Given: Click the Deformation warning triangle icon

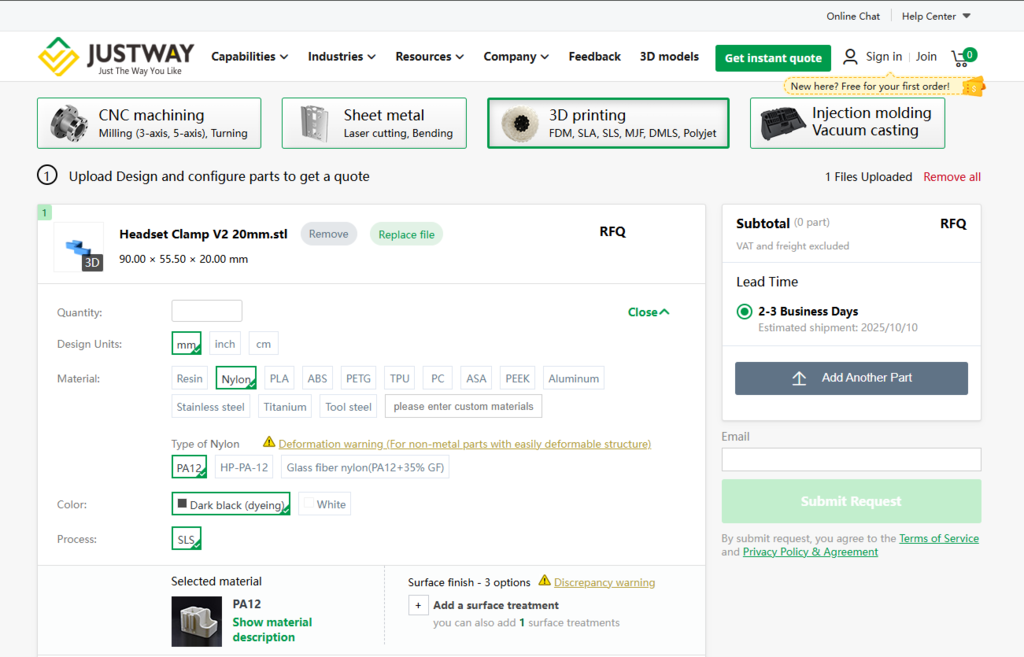Looking at the screenshot, I should [268, 442].
